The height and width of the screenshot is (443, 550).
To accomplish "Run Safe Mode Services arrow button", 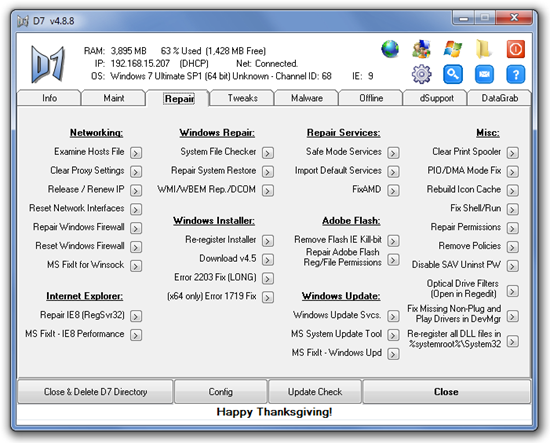I will click(x=393, y=153).
